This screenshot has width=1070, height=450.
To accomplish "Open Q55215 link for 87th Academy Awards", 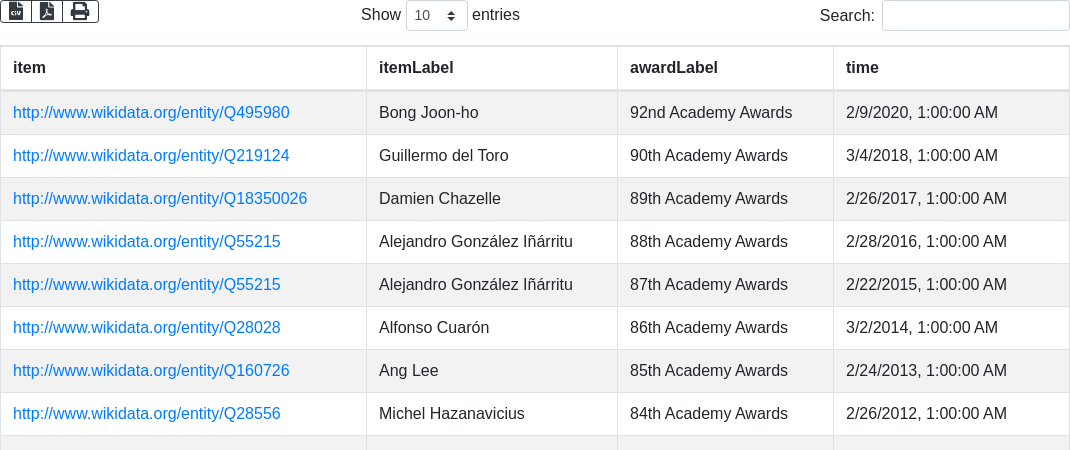I will pyautogui.click(x=147, y=285).
